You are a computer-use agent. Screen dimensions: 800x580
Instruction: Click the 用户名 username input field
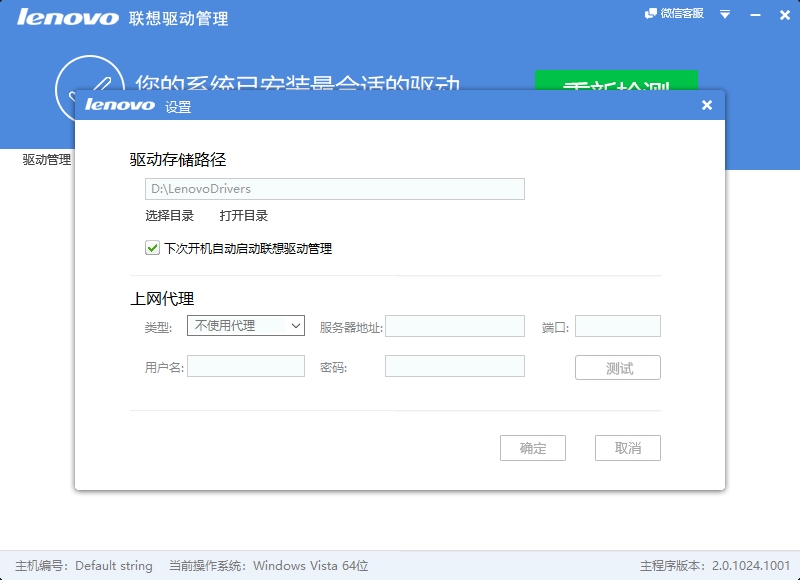click(246, 366)
